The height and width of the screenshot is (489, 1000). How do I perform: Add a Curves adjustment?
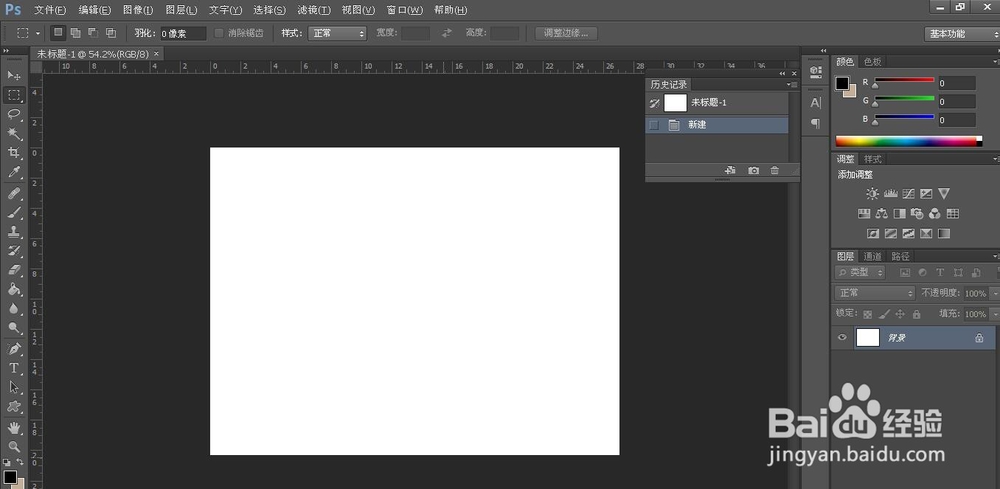click(x=909, y=194)
